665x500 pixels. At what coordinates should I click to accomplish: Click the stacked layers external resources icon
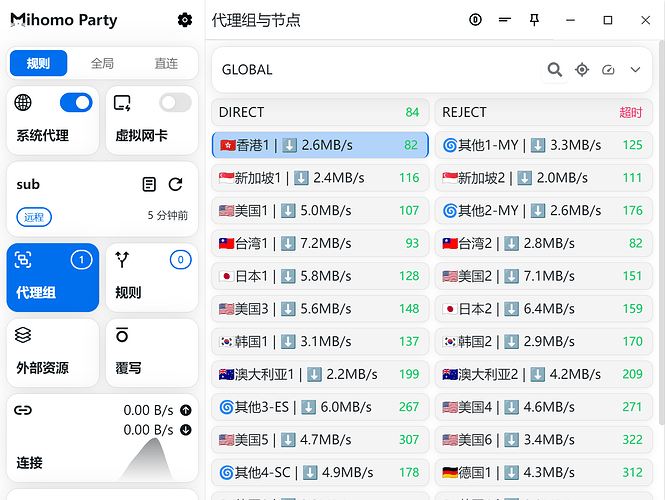point(23,335)
